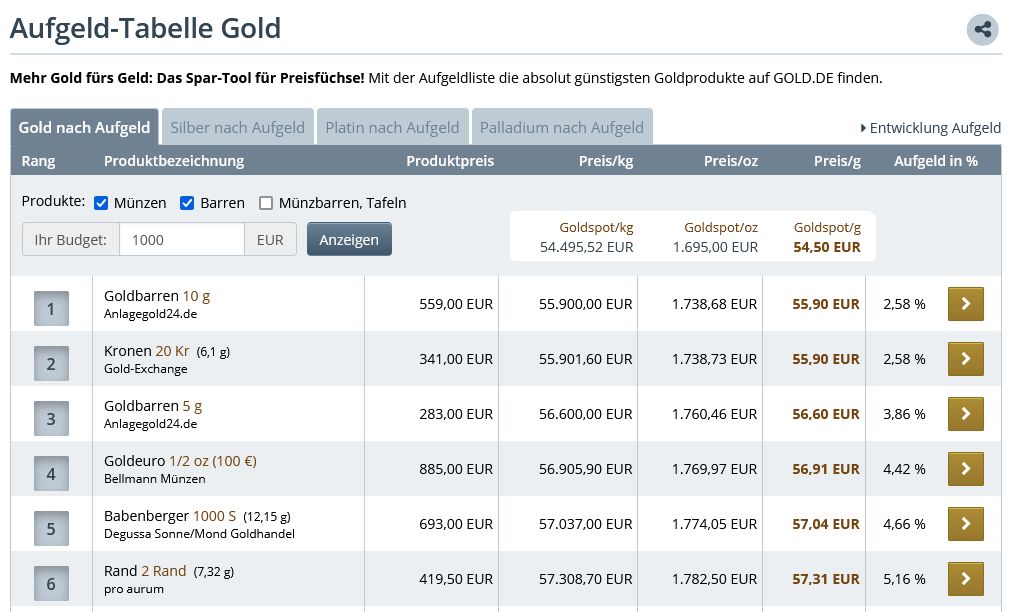Open the arrow button for Goldbarren 10 g
This screenshot has width=1024, height=612.
click(965, 304)
